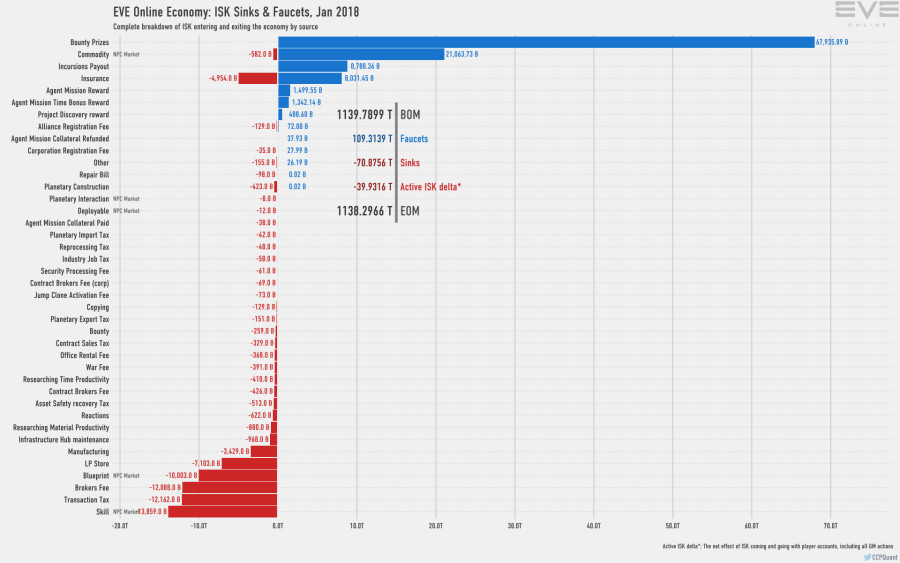Select the 'Project Discovery reward' label
Viewport: 900px width, 563px height.
[x=73, y=115]
